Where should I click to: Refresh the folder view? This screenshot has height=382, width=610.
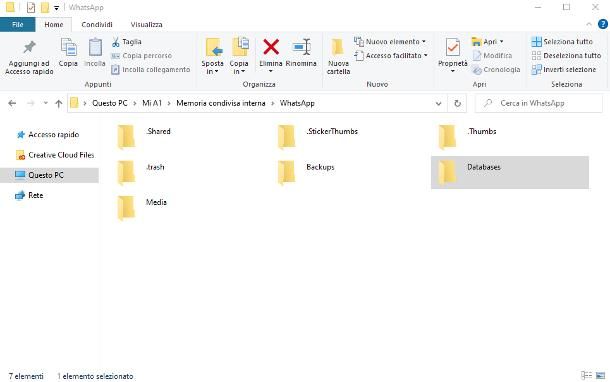[458, 103]
